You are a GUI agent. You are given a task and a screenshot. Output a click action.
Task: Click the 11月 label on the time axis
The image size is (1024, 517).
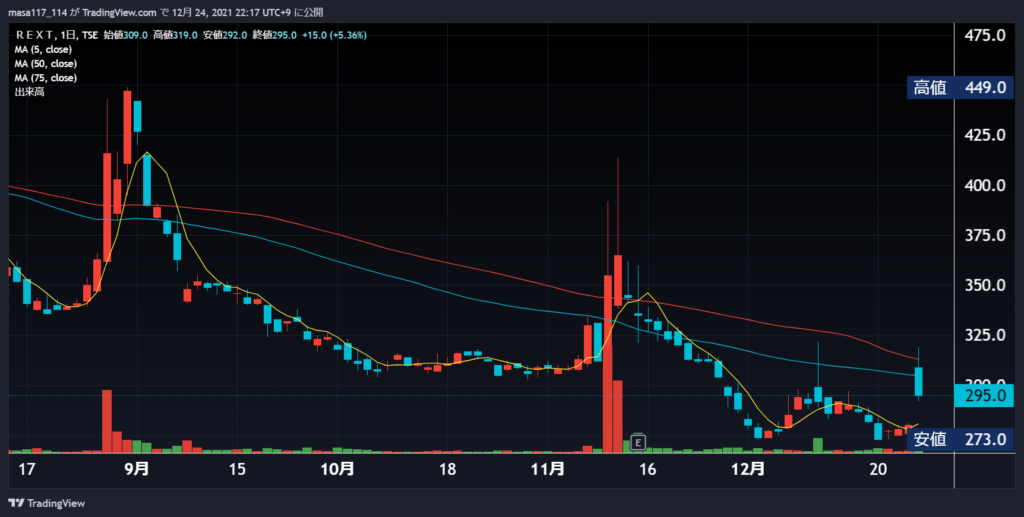click(x=548, y=469)
